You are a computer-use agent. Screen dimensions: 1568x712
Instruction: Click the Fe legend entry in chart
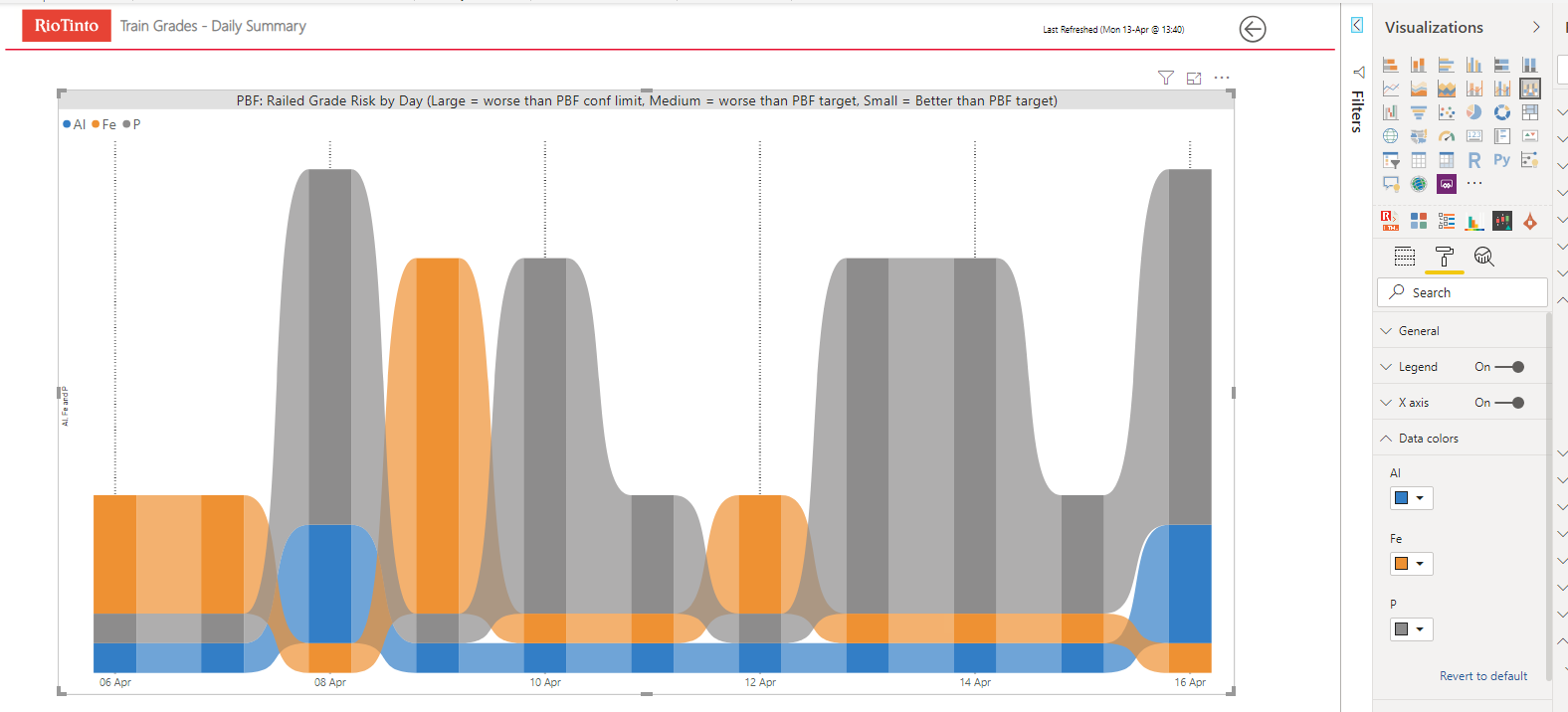[104, 124]
